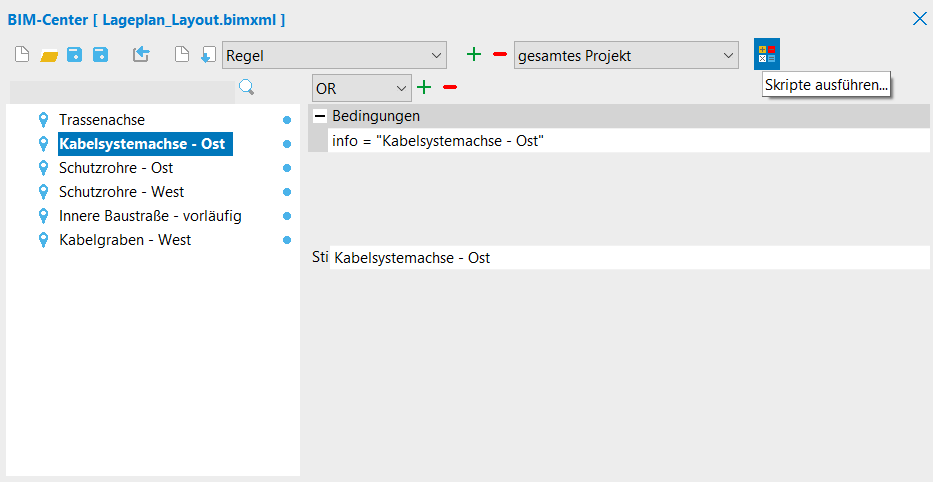Toggle the blue dot beside Kabelgraben - West

(287, 240)
